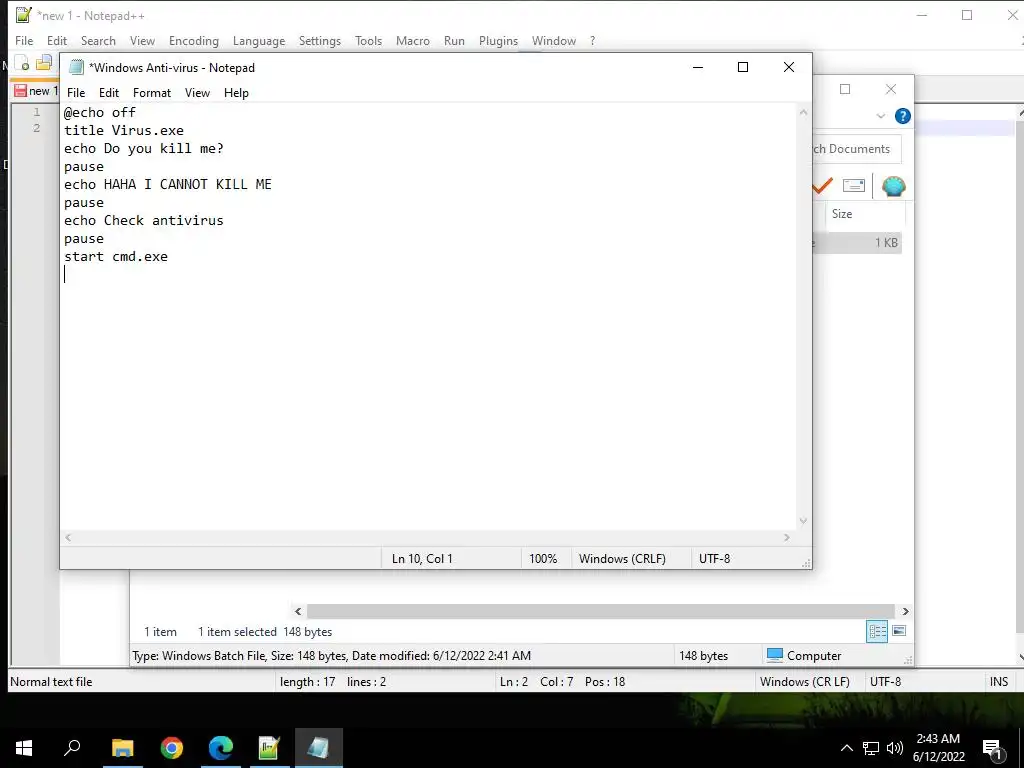Click the network tray icon
The image size is (1024, 768).
pyautogui.click(x=871, y=748)
